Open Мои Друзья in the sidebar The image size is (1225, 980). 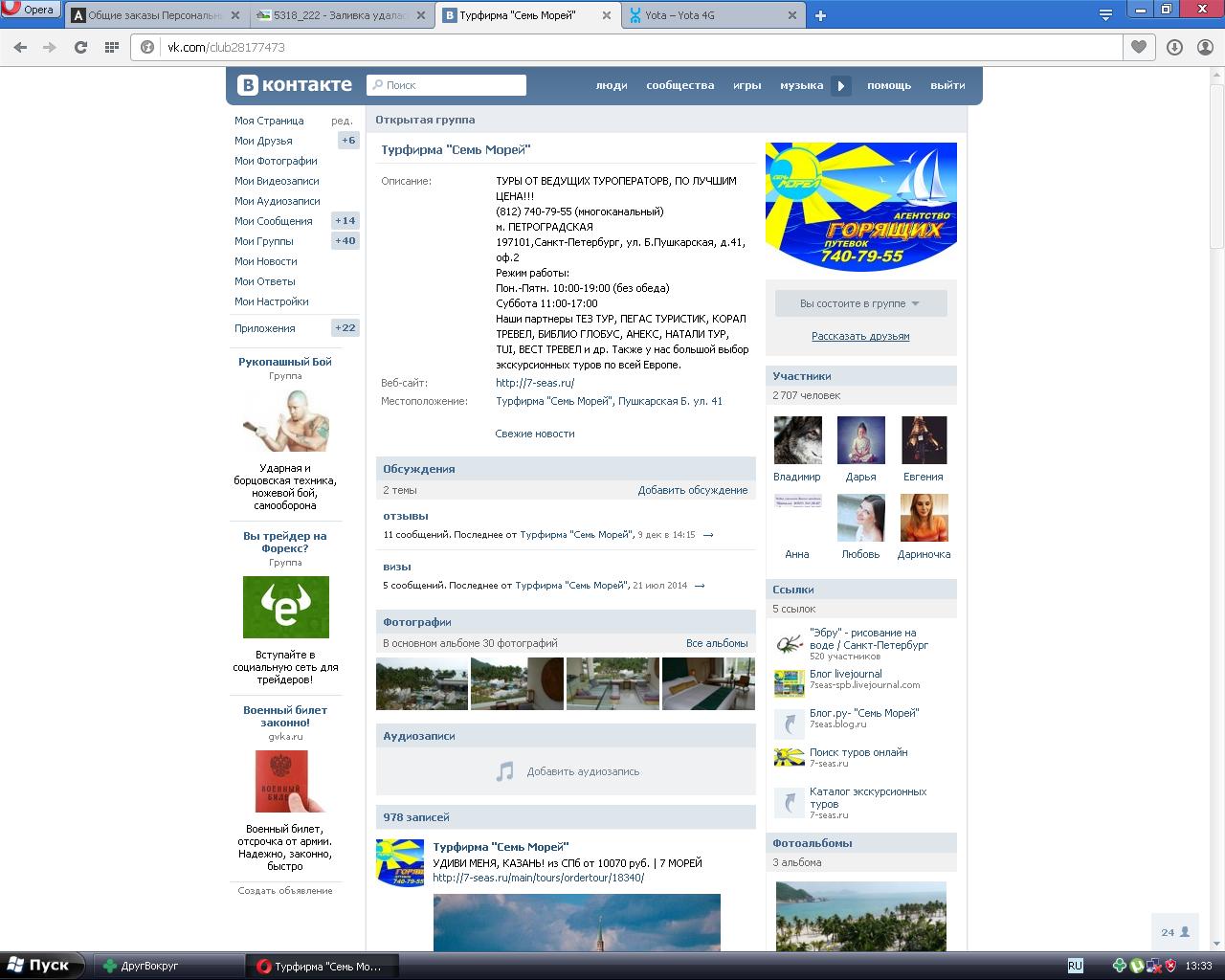pyautogui.click(x=263, y=141)
